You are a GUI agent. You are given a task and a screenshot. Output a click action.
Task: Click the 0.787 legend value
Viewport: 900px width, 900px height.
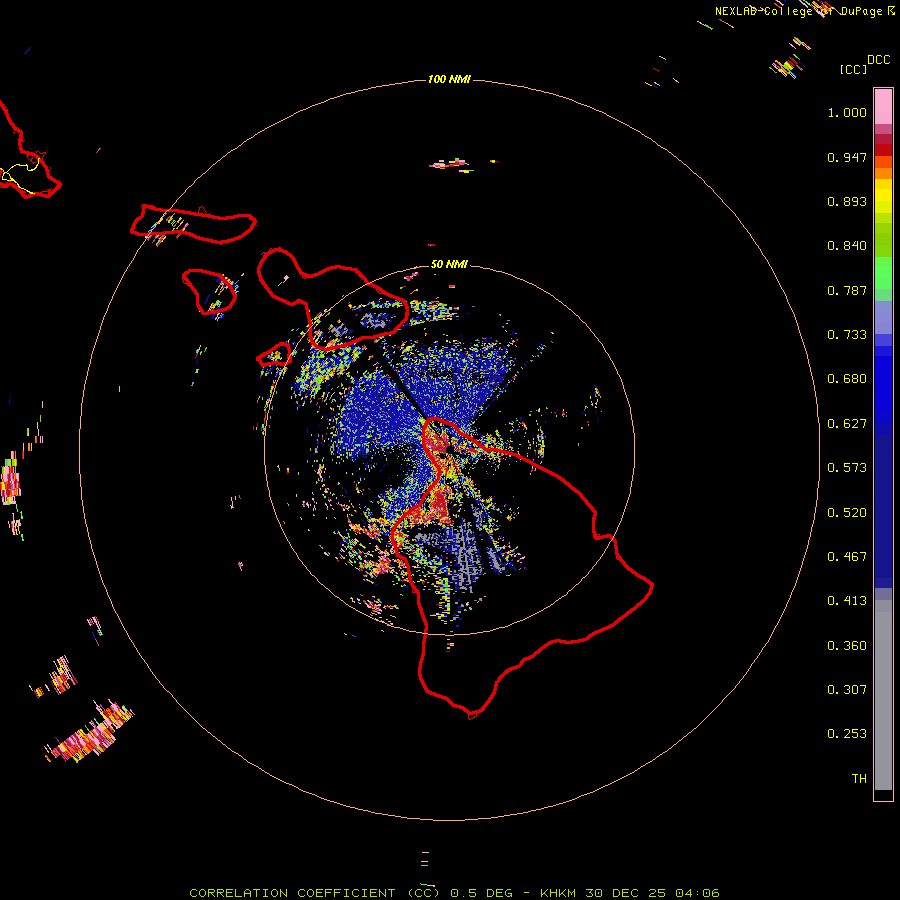pos(847,290)
